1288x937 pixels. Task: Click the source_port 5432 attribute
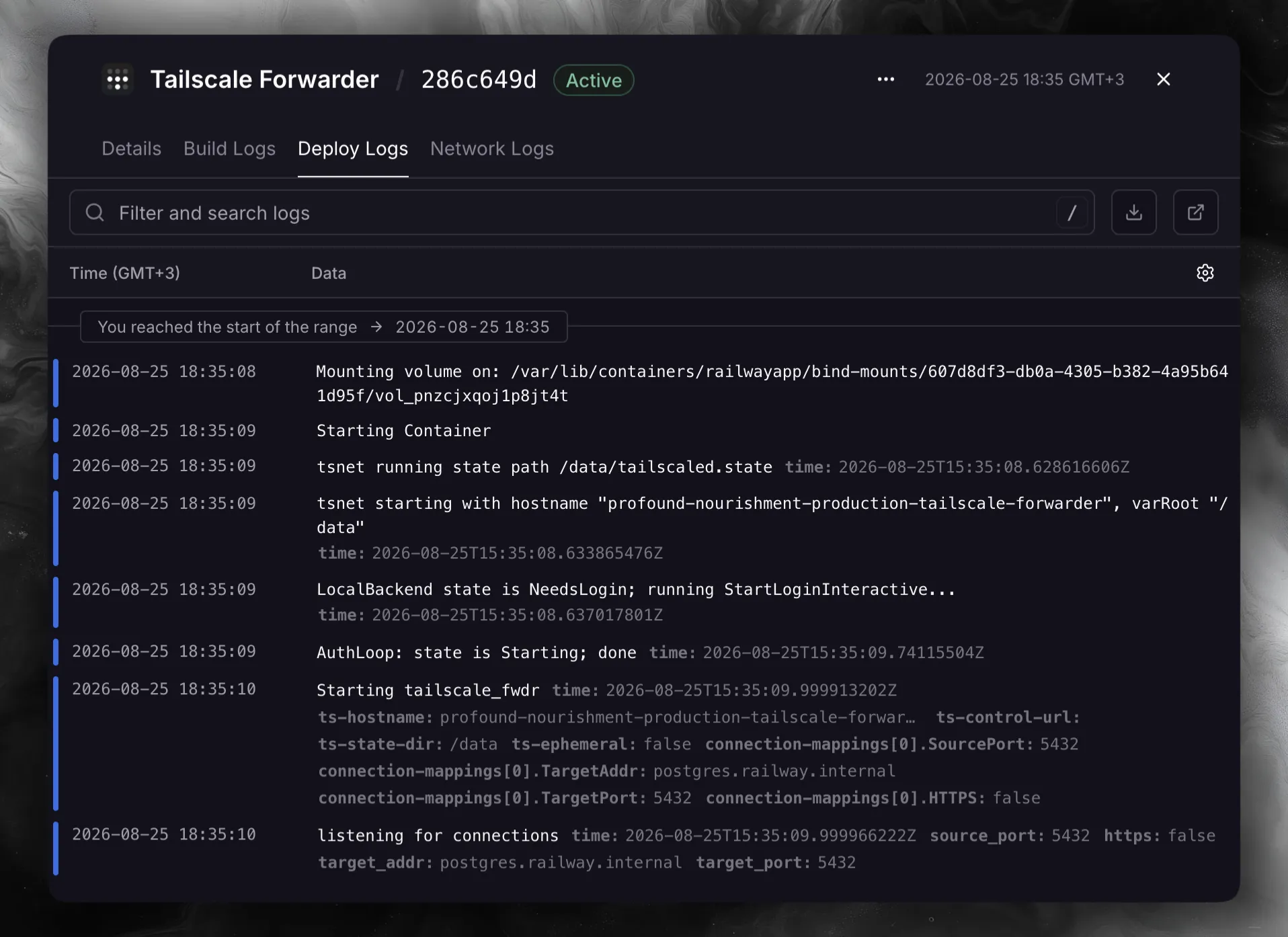point(1010,836)
